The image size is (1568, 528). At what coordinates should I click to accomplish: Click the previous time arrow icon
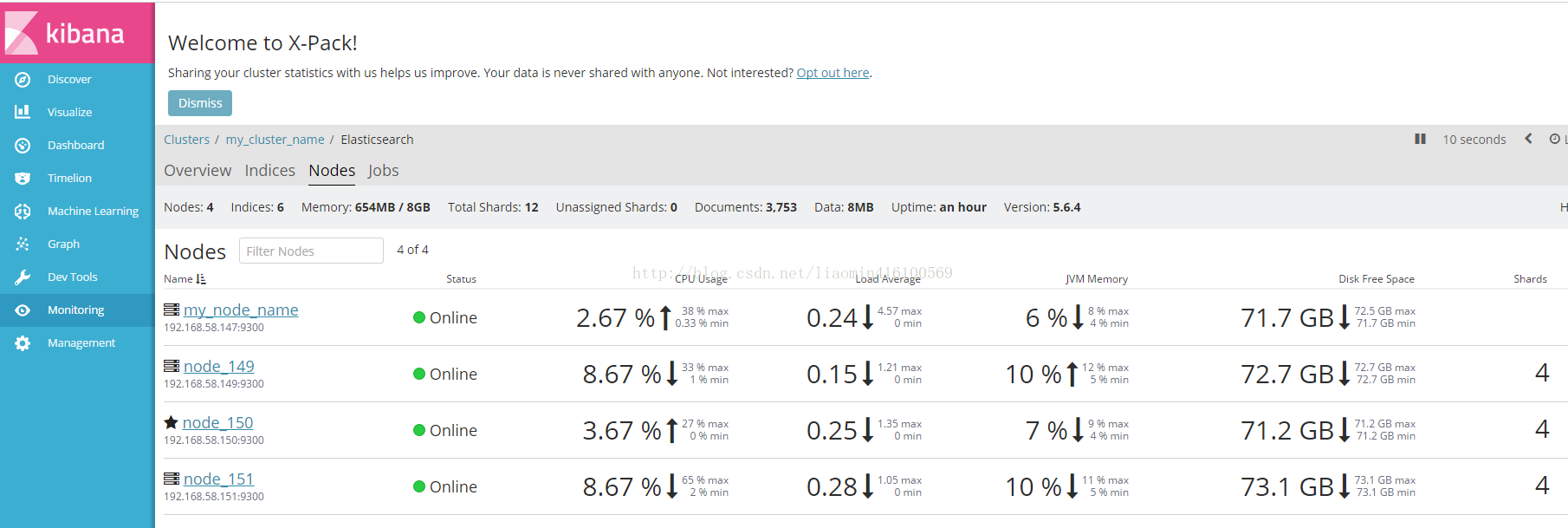tap(1528, 139)
